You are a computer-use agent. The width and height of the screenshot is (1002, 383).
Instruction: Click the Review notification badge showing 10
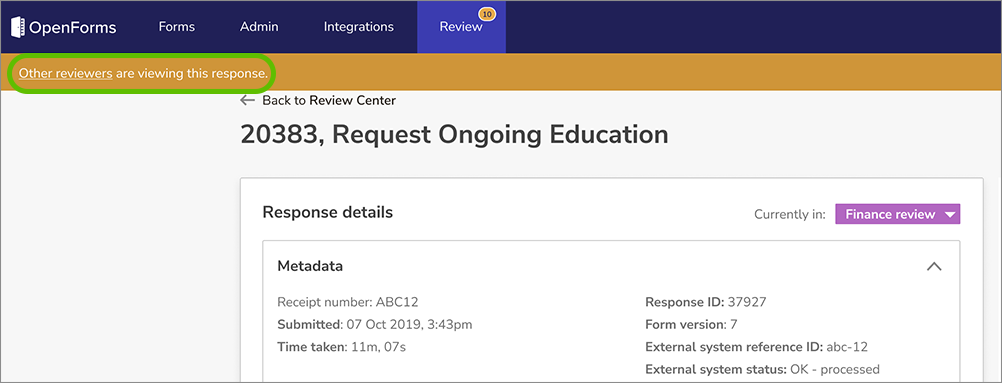pyautogui.click(x=488, y=13)
